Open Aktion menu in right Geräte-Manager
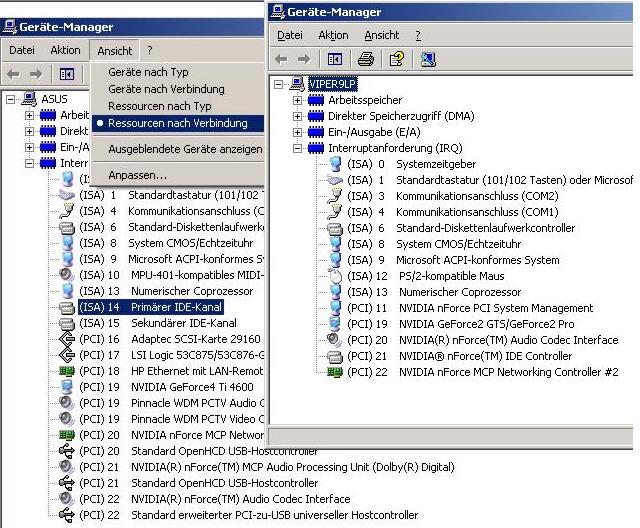 click(333, 35)
